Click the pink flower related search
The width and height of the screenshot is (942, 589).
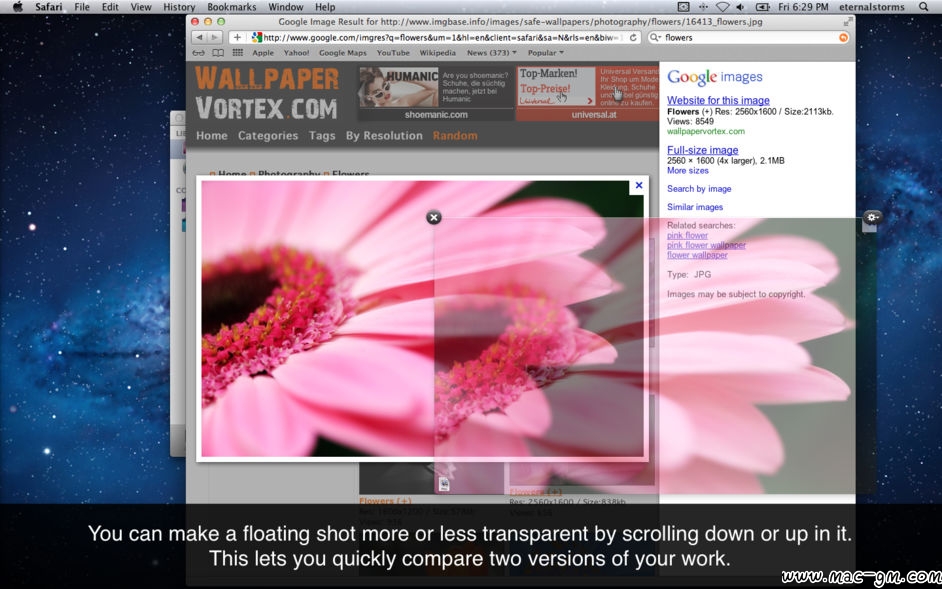click(x=687, y=236)
